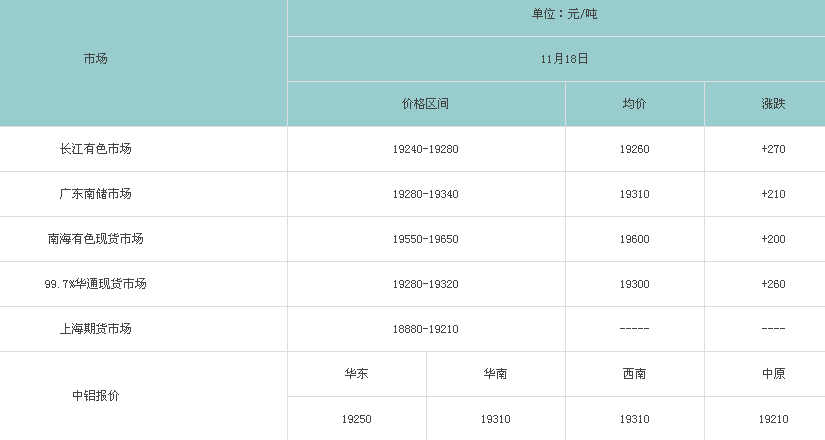825x440 pixels.
Task: Click the 中铝报价 row label
Action: (x=95, y=396)
